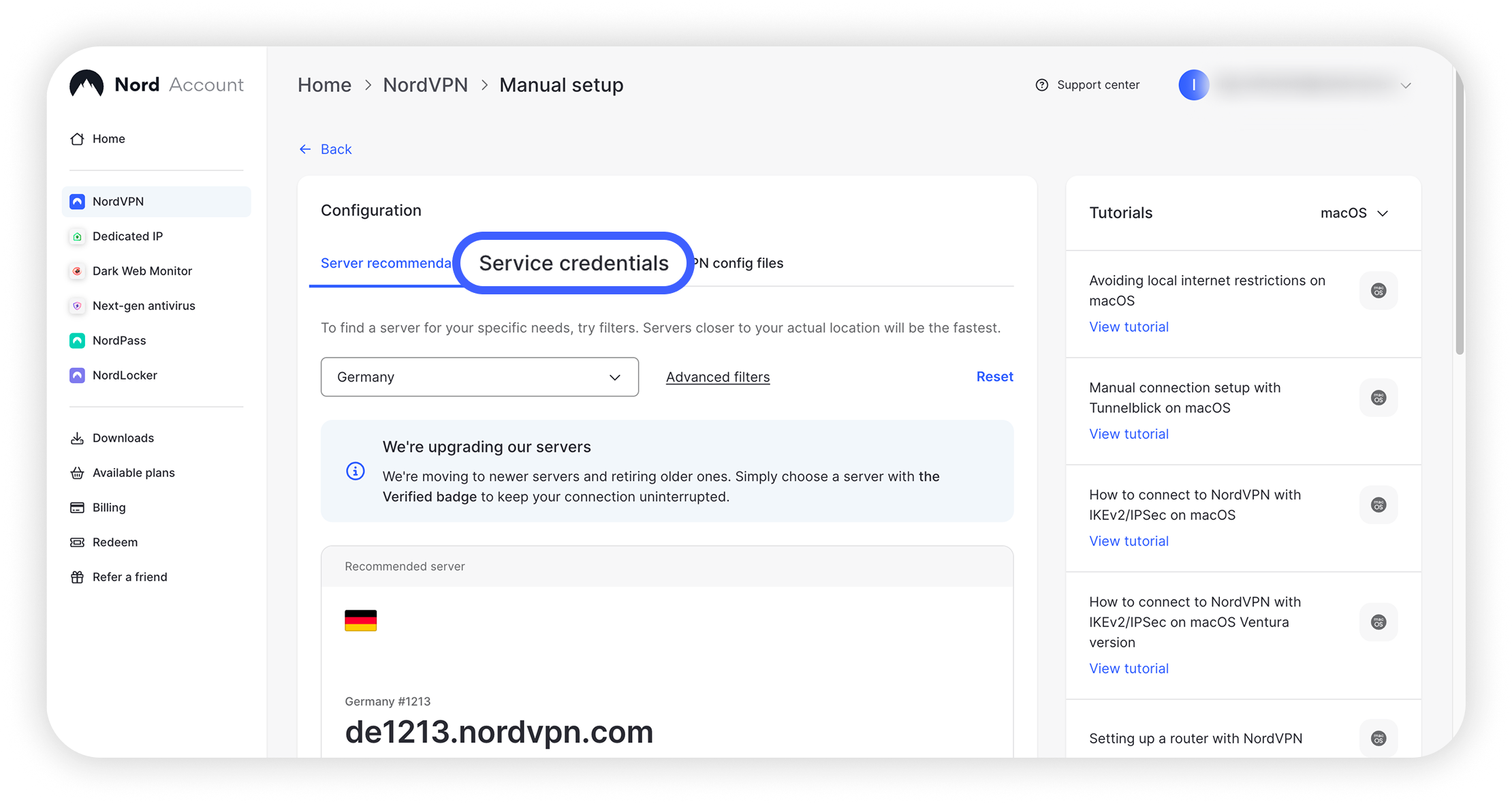Click the German flag of recommended server
This screenshot has height=804, width=1512.
(x=361, y=621)
